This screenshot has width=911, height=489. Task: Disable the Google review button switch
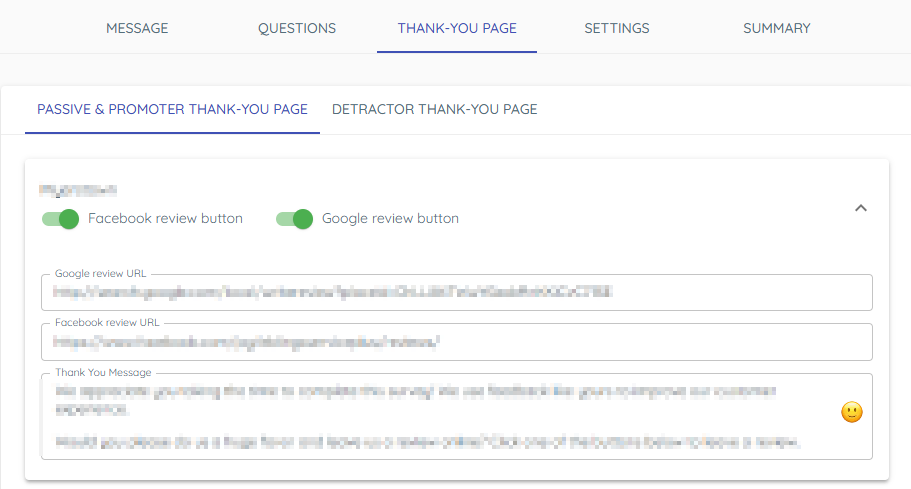tap(295, 219)
